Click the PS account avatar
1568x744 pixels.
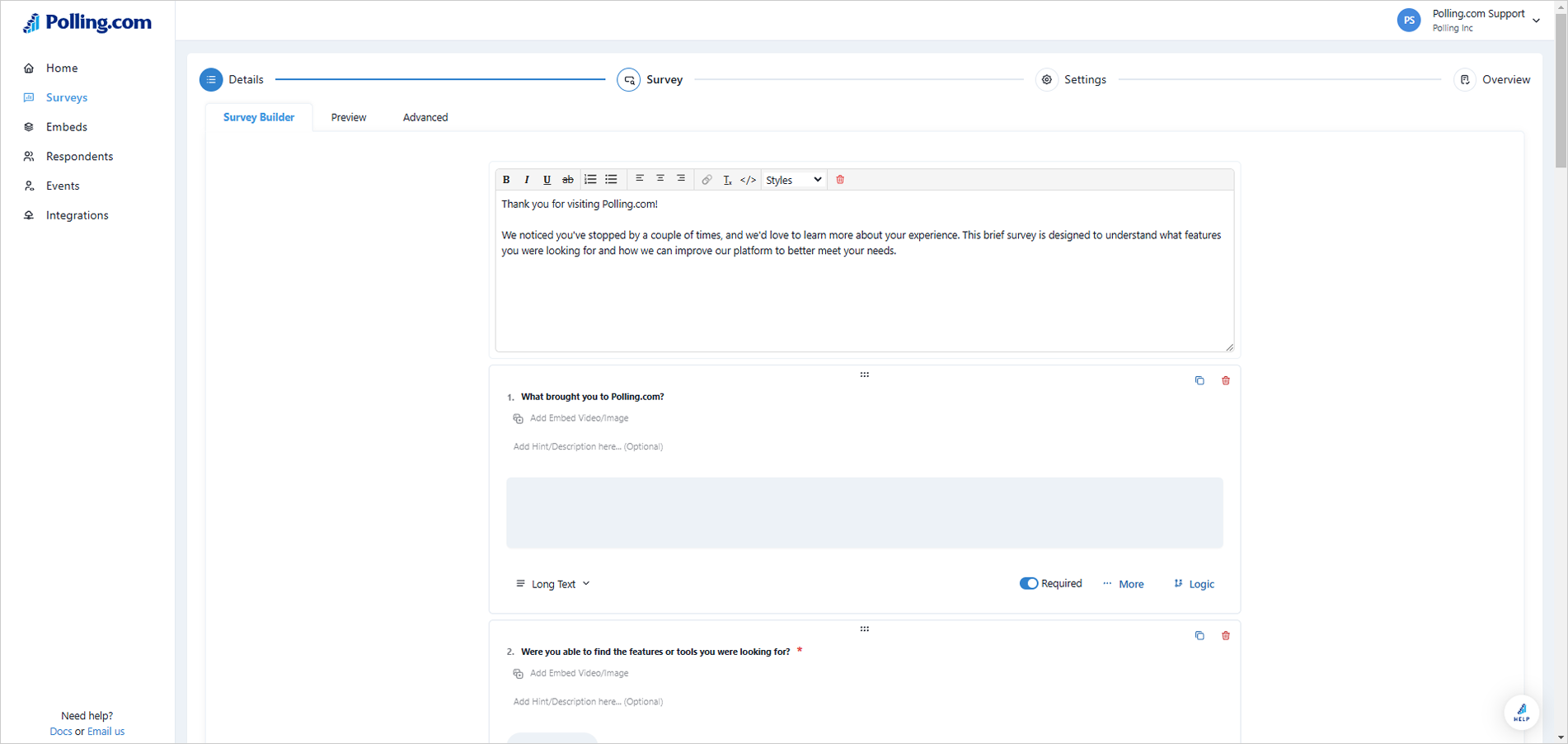point(1409,20)
